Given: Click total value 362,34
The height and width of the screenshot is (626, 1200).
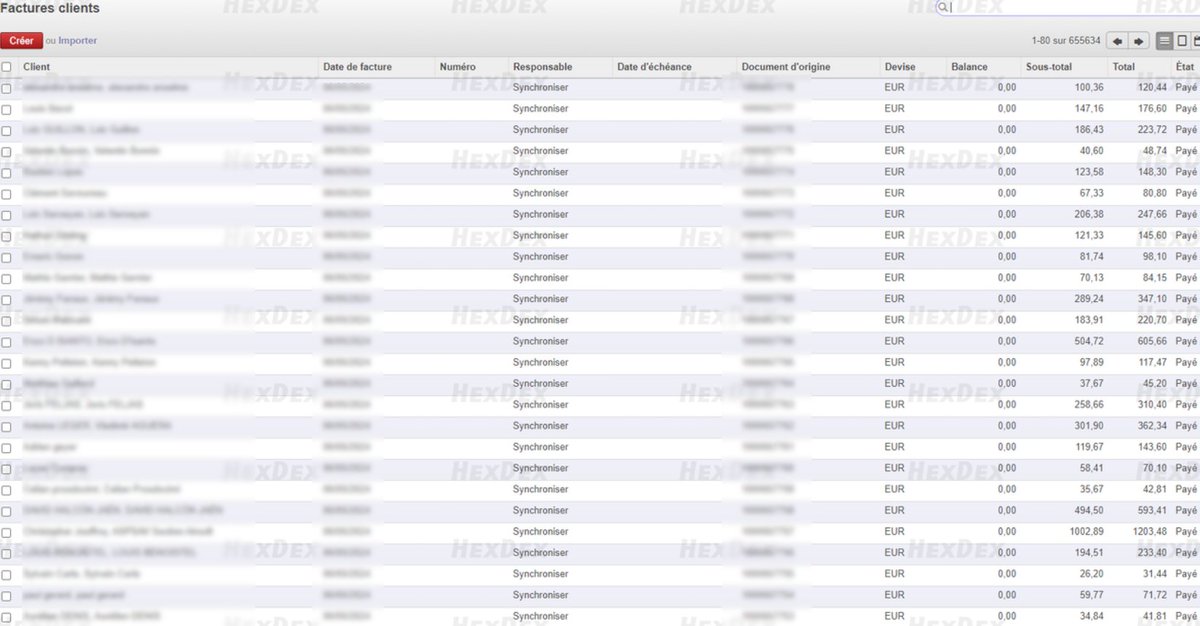Looking at the screenshot, I should tap(1151, 426).
